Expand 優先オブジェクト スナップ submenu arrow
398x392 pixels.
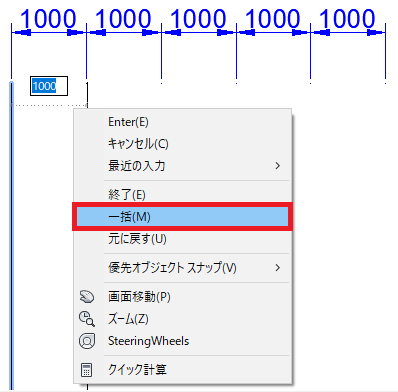tap(278, 268)
